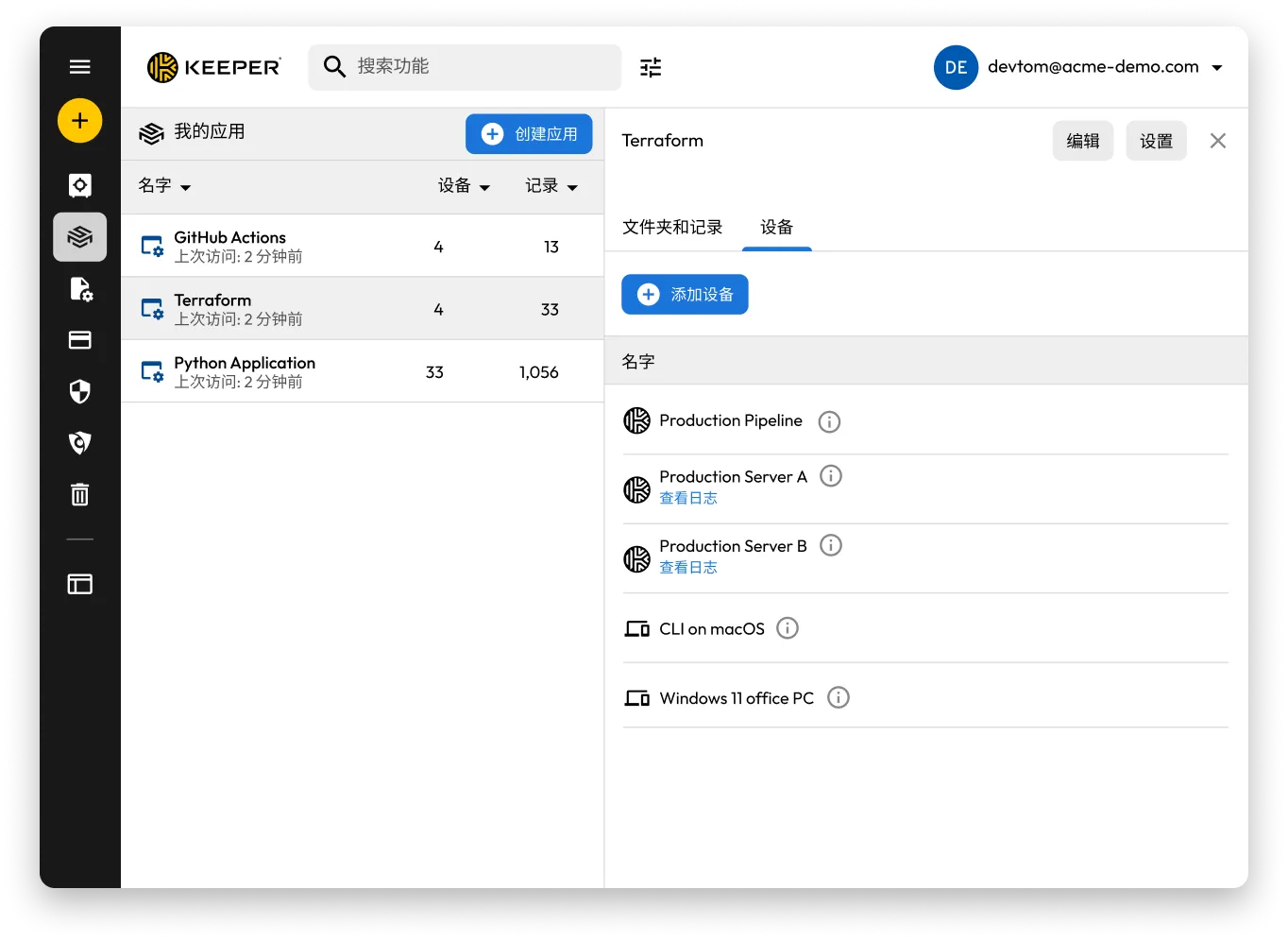Select the applications layers icon in sidebar

click(x=80, y=236)
